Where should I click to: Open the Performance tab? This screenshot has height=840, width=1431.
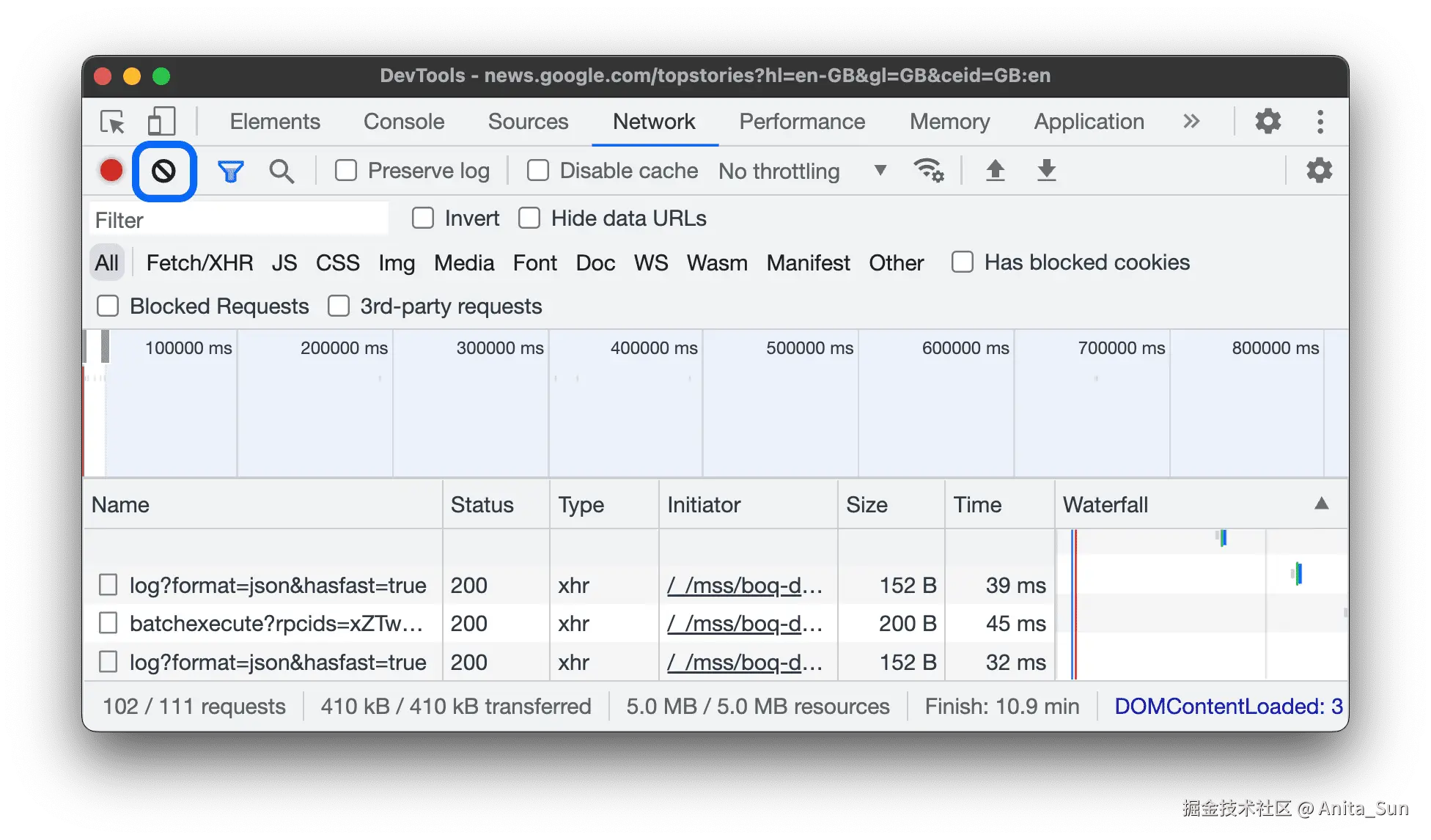[x=802, y=122]
